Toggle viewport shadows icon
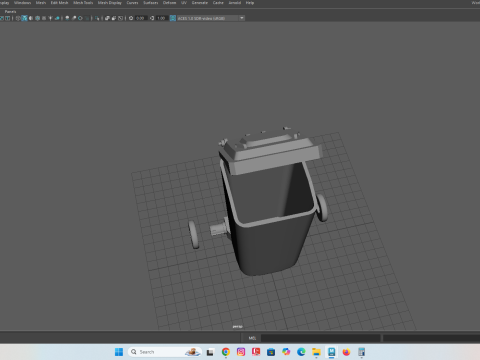480x360 pixels. coord(57,18)
